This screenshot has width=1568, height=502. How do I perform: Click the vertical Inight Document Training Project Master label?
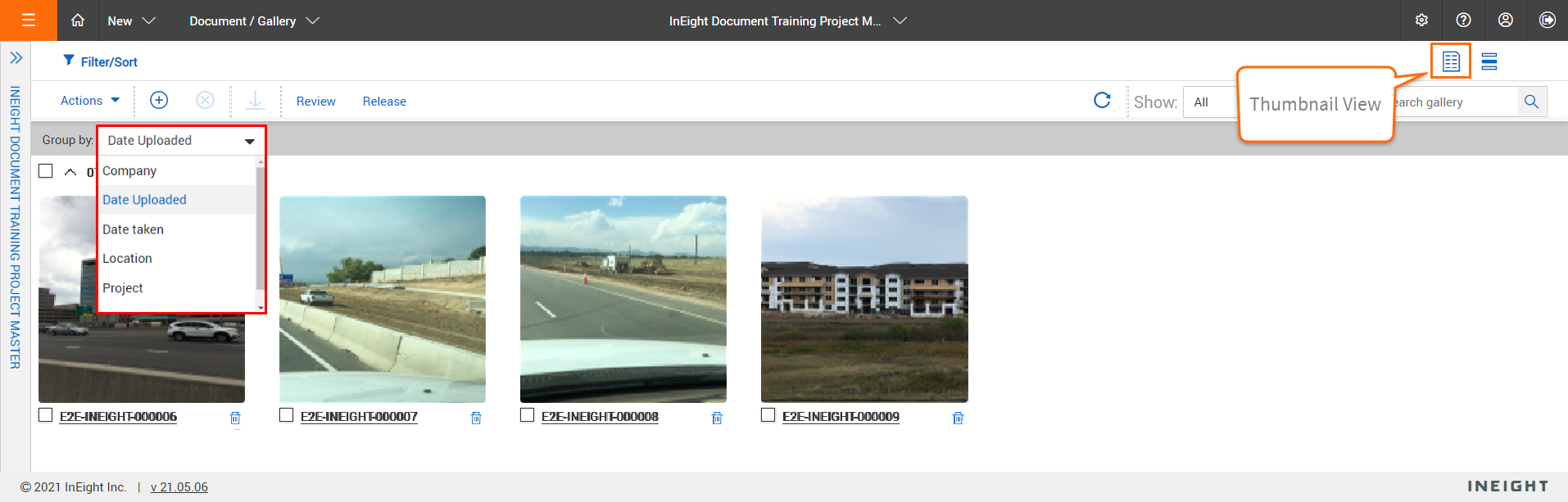(15, 228)
